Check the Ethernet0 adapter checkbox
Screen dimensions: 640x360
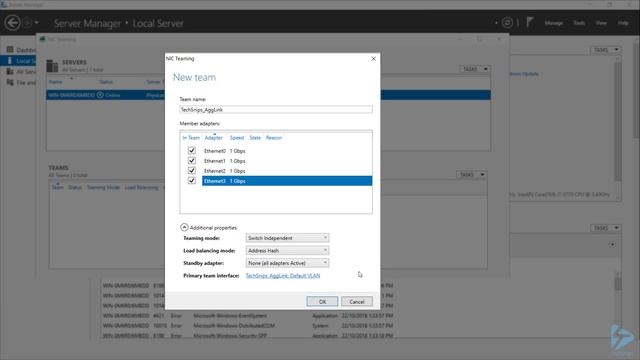click(191, 151)
